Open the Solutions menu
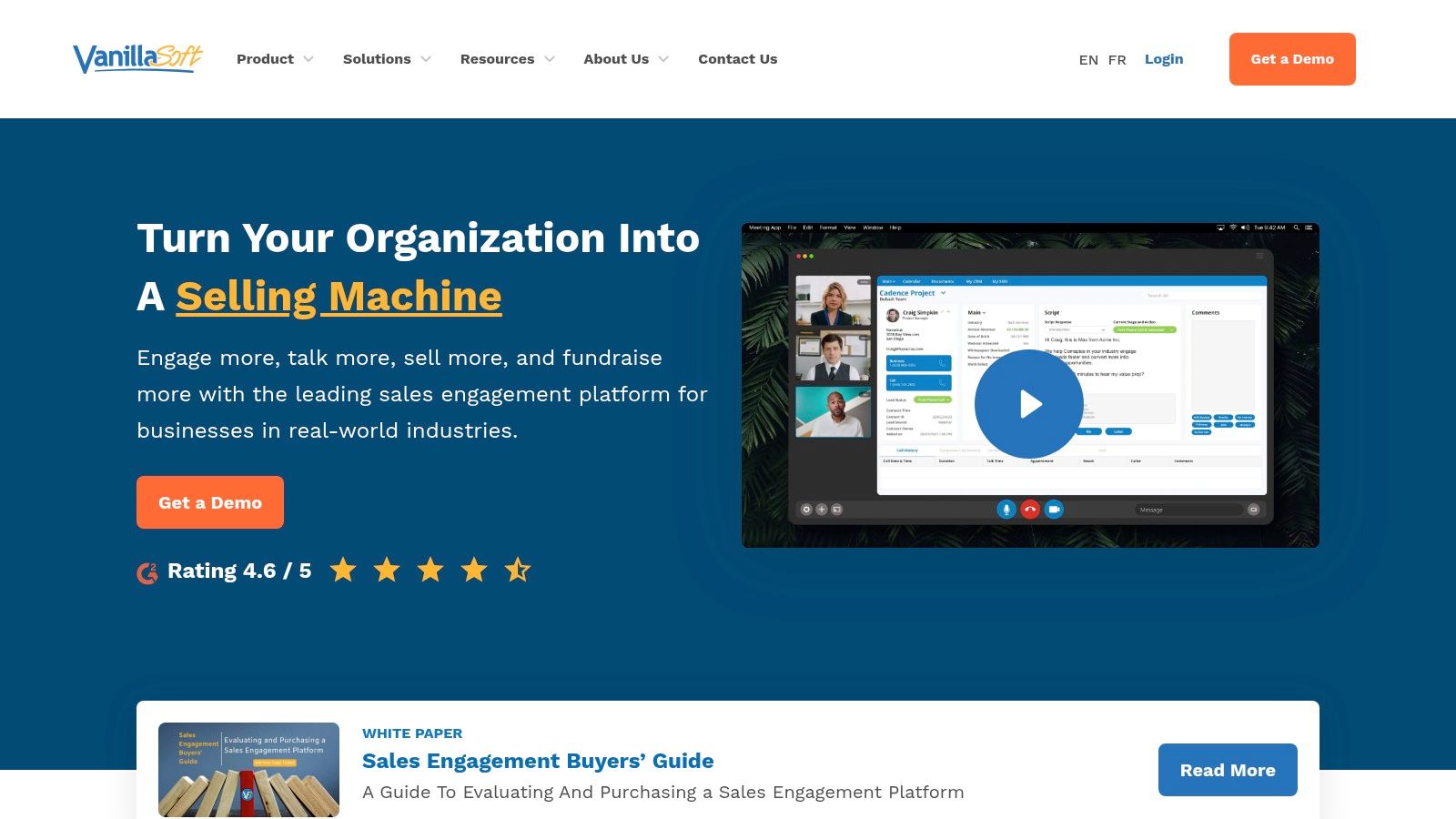 [x=377, y=59]
